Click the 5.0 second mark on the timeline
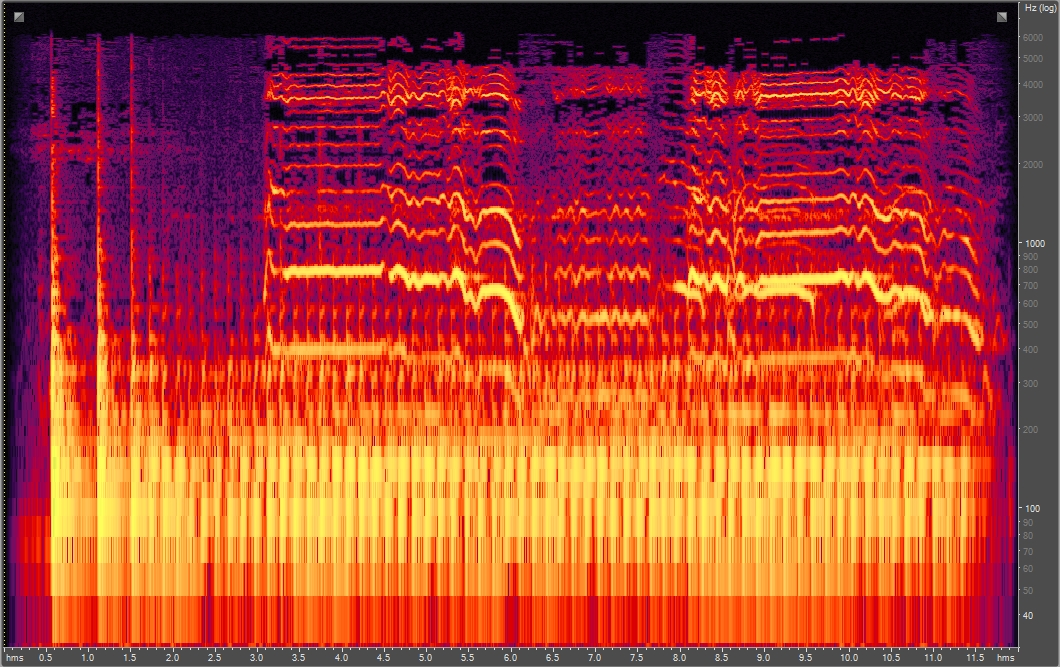Screen dimensions: 1060x667 click(x=426, y=658)
